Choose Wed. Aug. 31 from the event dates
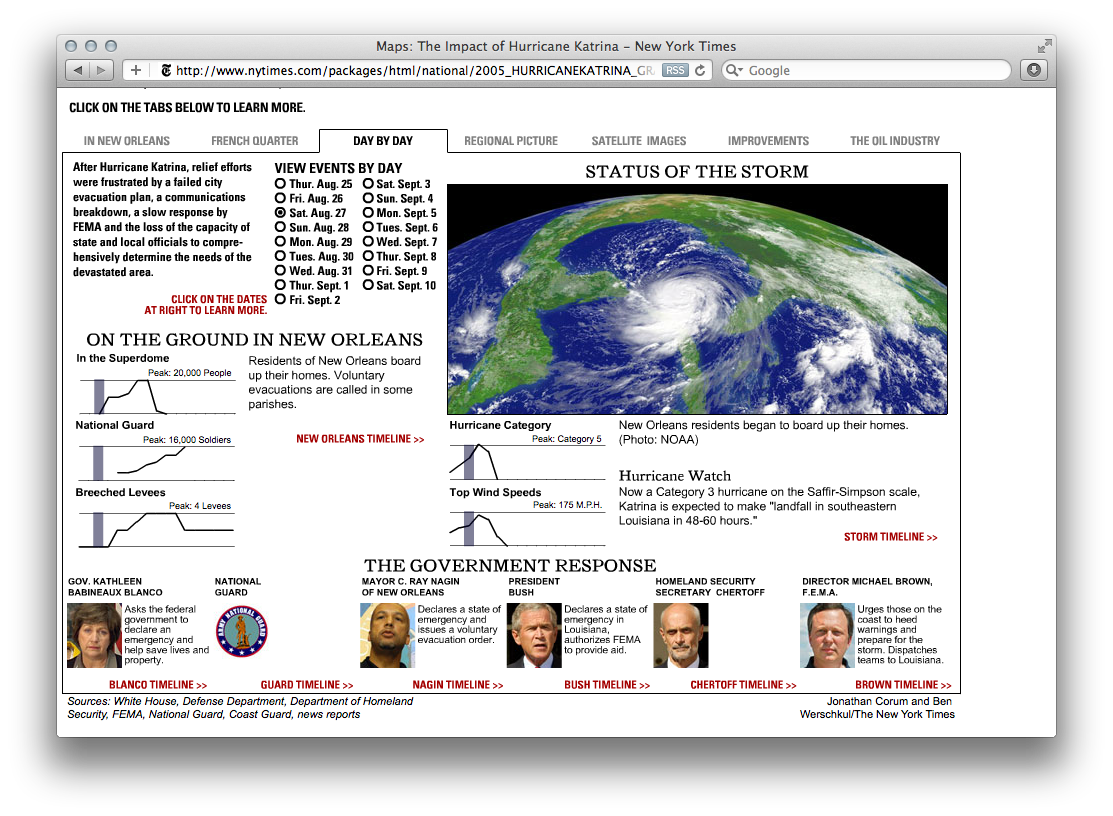 (x=281, y=270)
